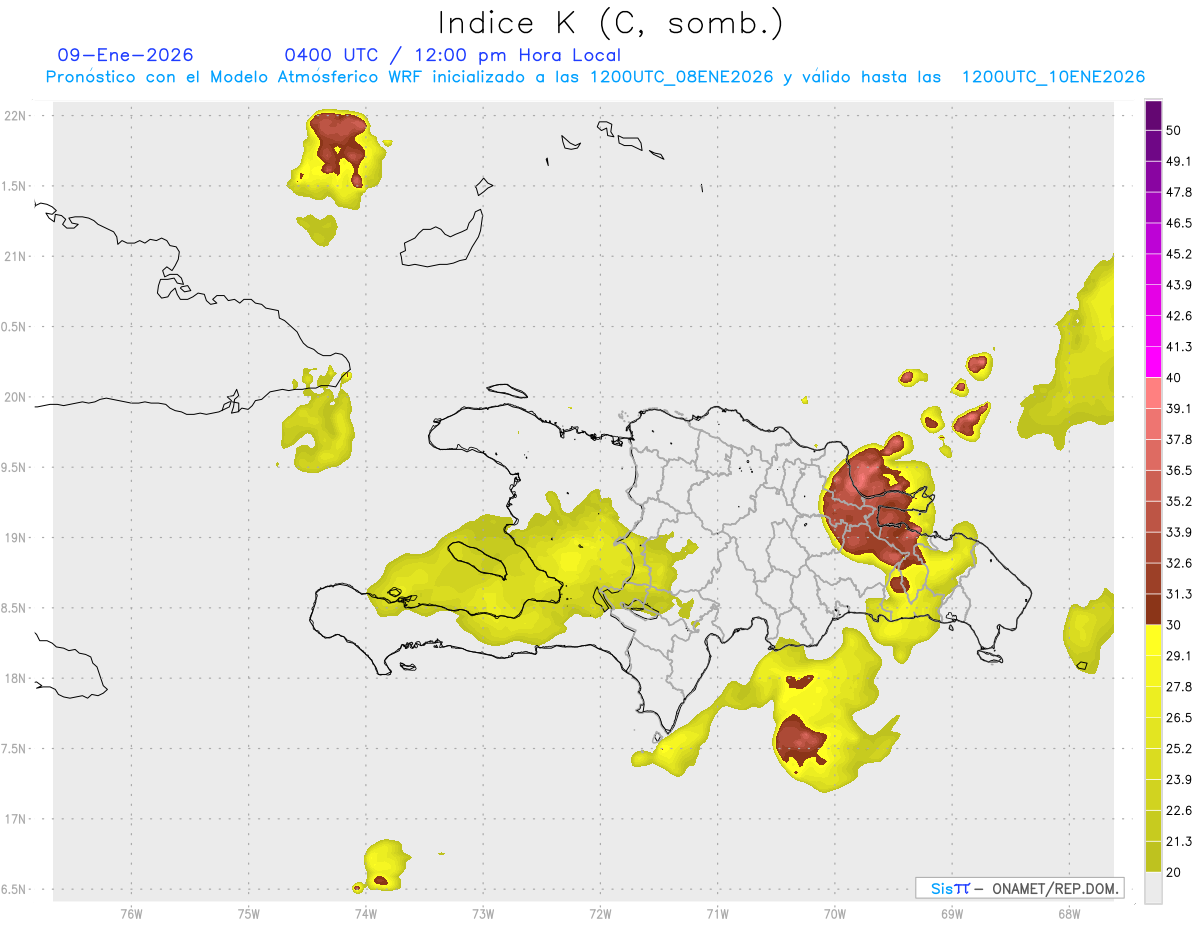
Task: Click the '69W' longitude label
Action: (952, 913)
